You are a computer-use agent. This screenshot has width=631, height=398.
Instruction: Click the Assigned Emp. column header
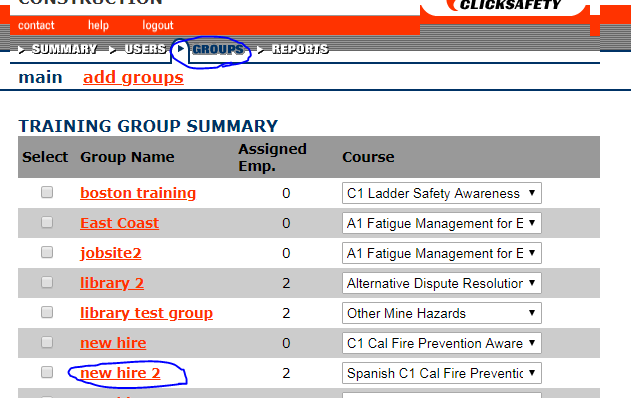[x=272, y=157]
